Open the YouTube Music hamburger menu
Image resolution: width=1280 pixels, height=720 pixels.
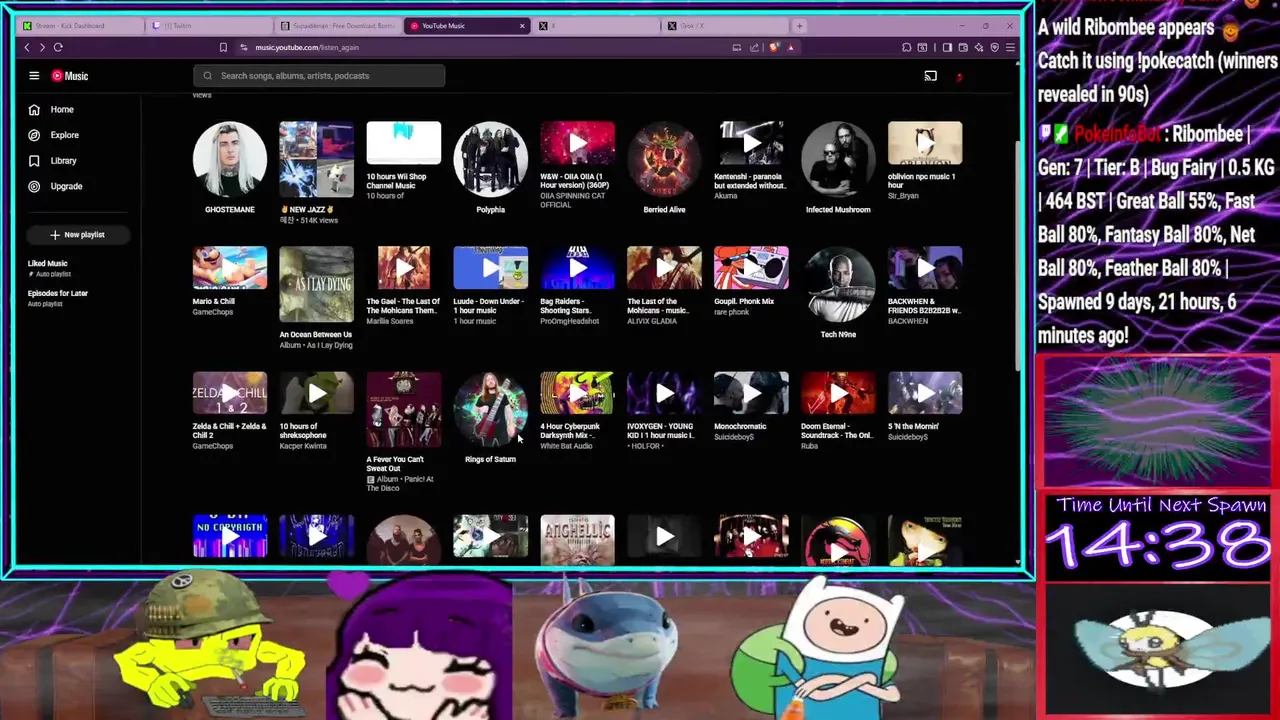pyautogui.click(x=34, y=76)
